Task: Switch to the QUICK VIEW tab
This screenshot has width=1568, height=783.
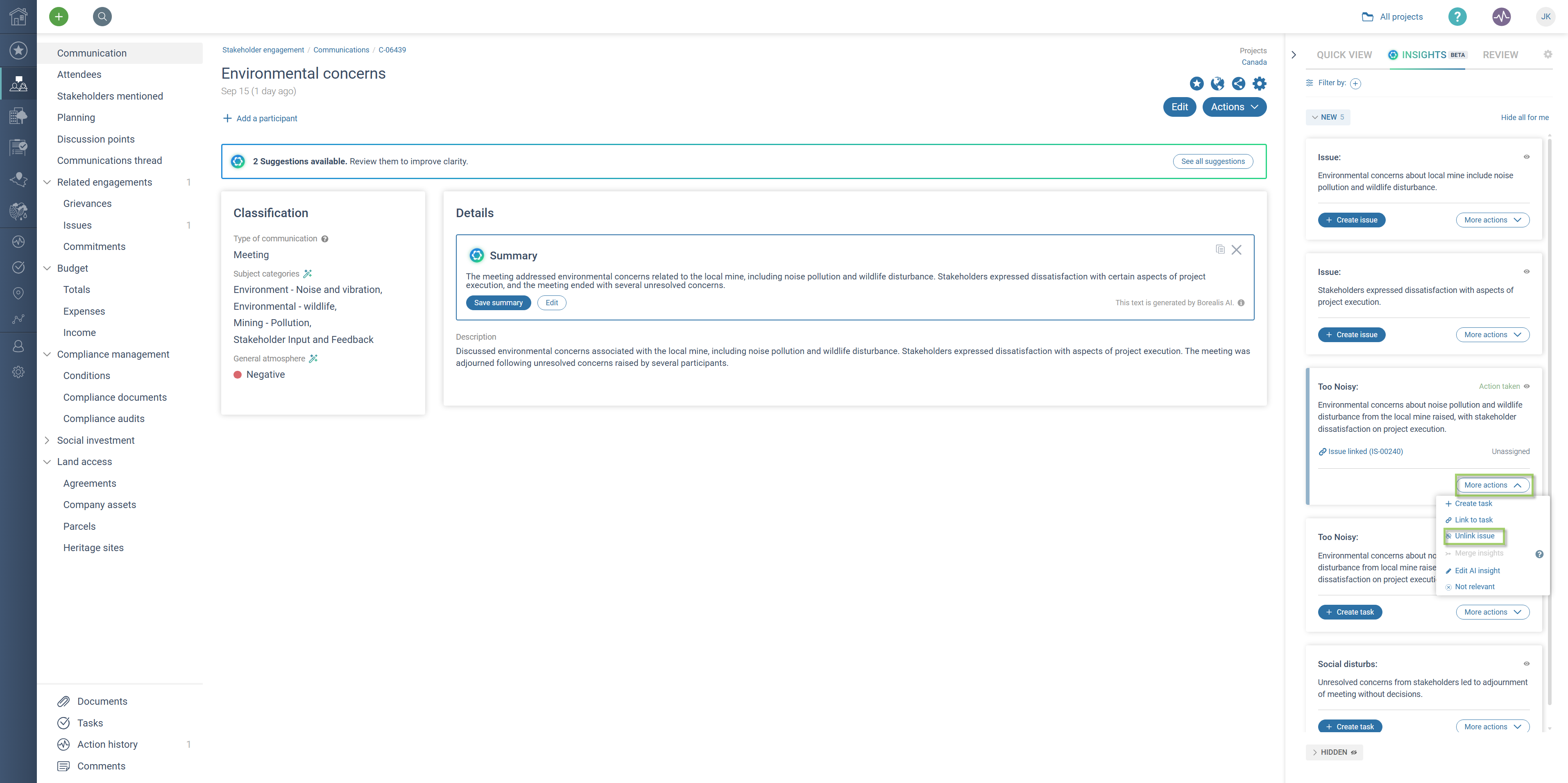Action: 1344,55
